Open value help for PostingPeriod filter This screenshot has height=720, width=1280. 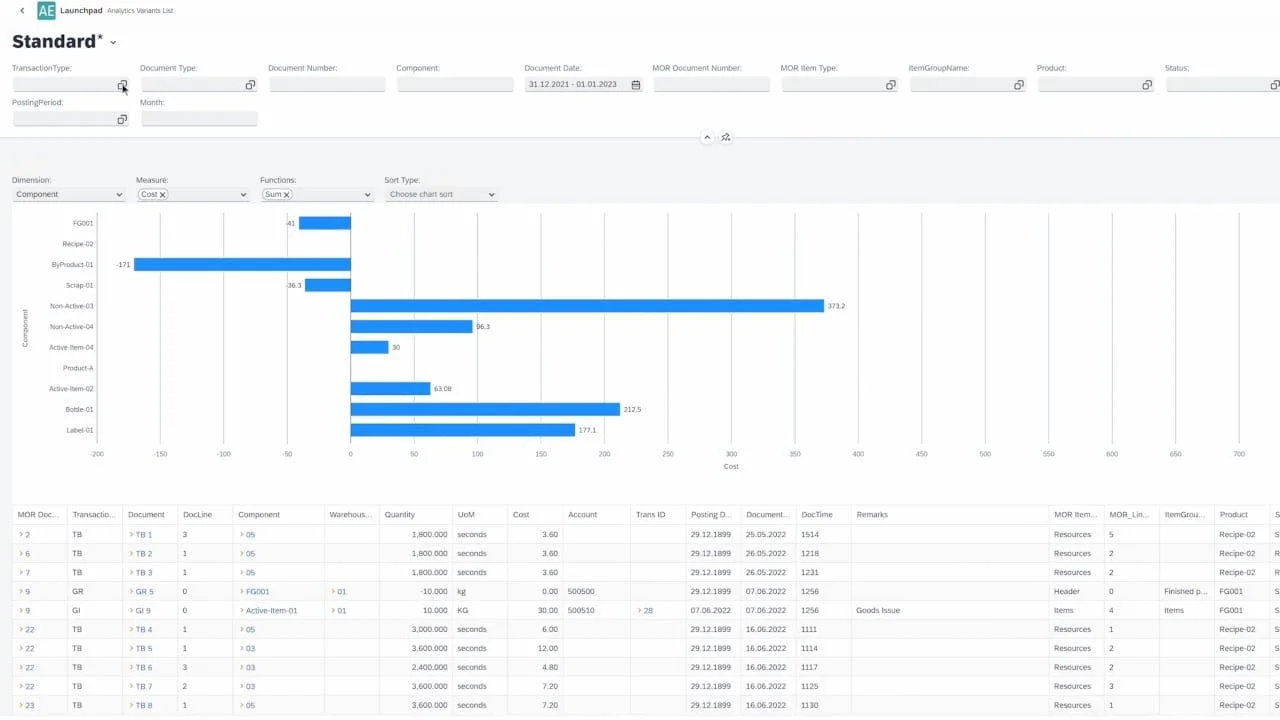122,119
